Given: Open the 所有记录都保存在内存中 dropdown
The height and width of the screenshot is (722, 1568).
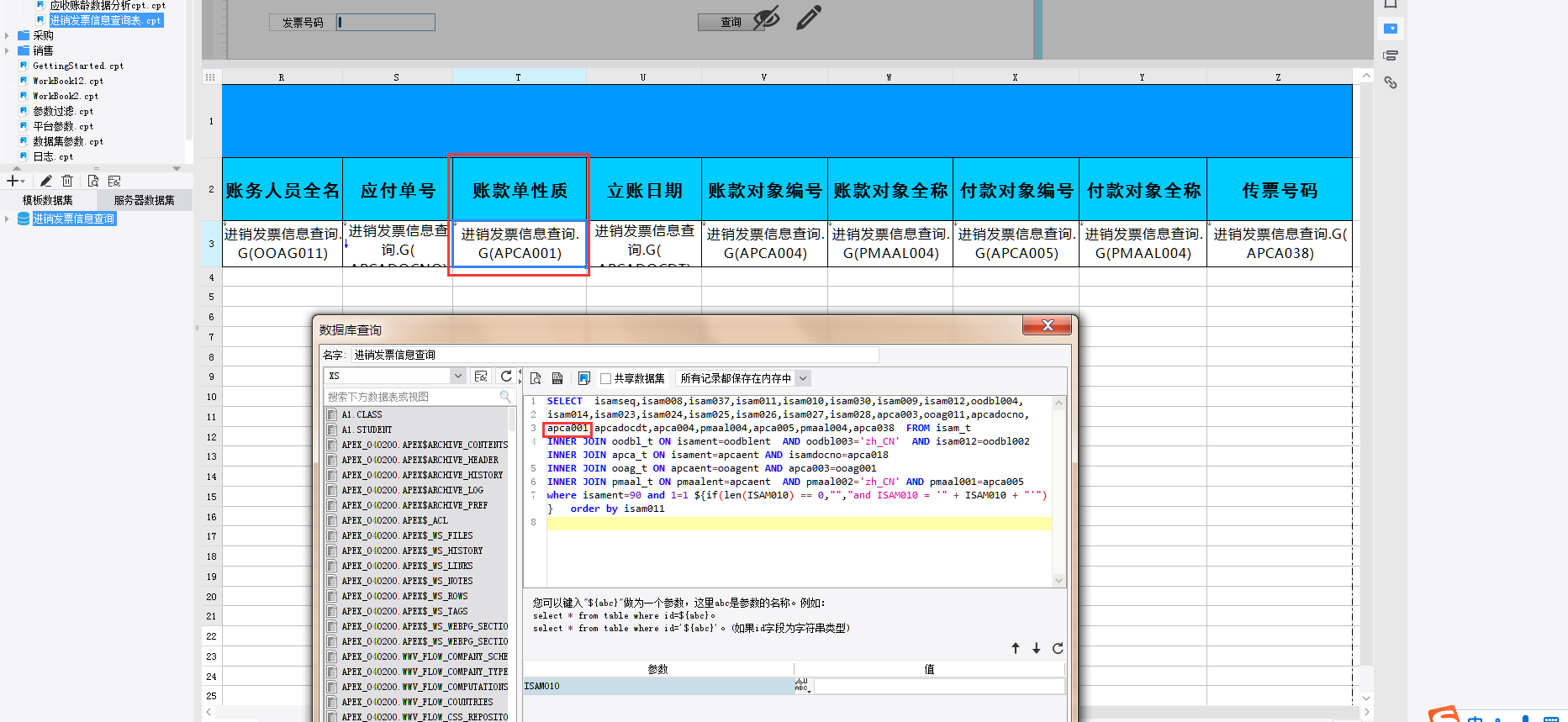Looking at the screenshot, I should click(803, 378).
